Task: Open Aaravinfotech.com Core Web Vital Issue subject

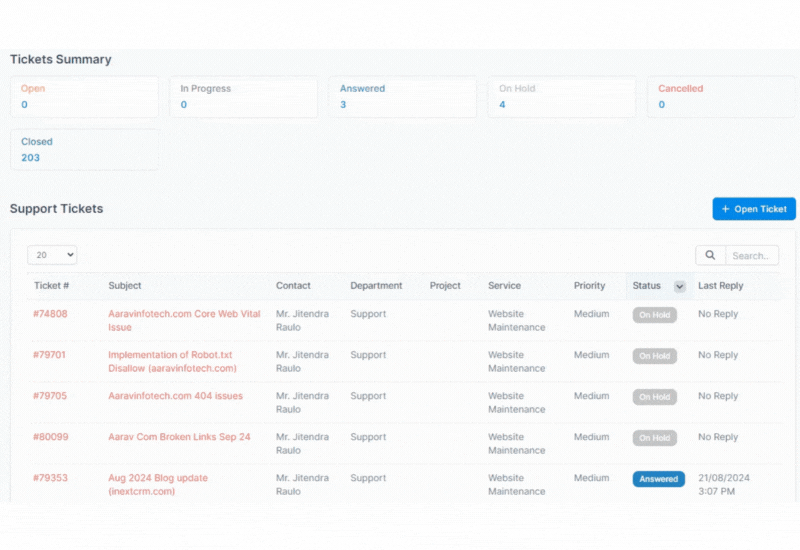Action: tap(184, 320)
